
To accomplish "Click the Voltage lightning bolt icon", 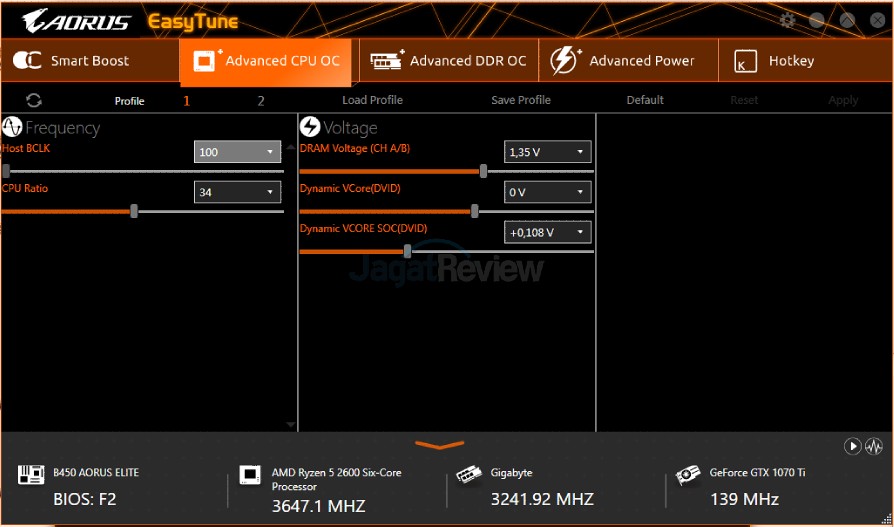I will point(310,127).
